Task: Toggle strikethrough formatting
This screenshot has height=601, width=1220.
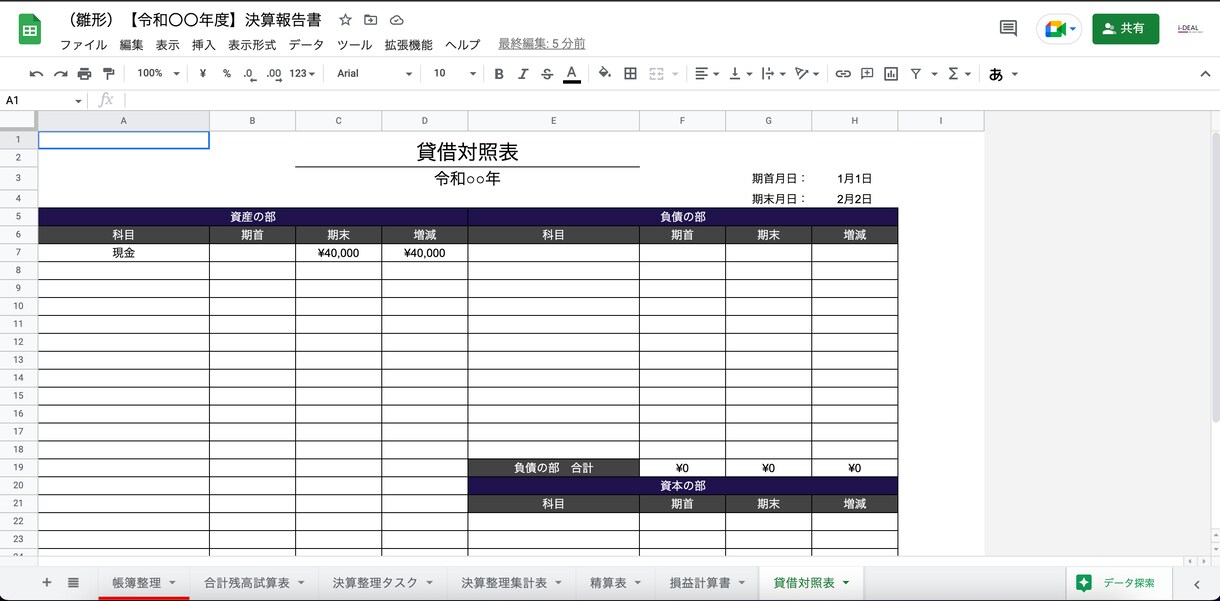Action: [x=547, y=74]
